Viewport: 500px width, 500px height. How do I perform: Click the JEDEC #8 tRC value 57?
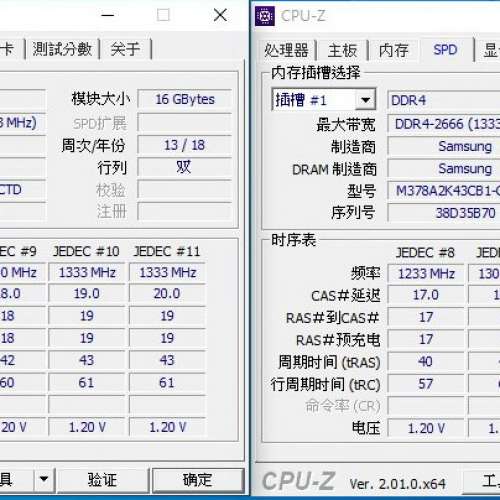[426, 384]
